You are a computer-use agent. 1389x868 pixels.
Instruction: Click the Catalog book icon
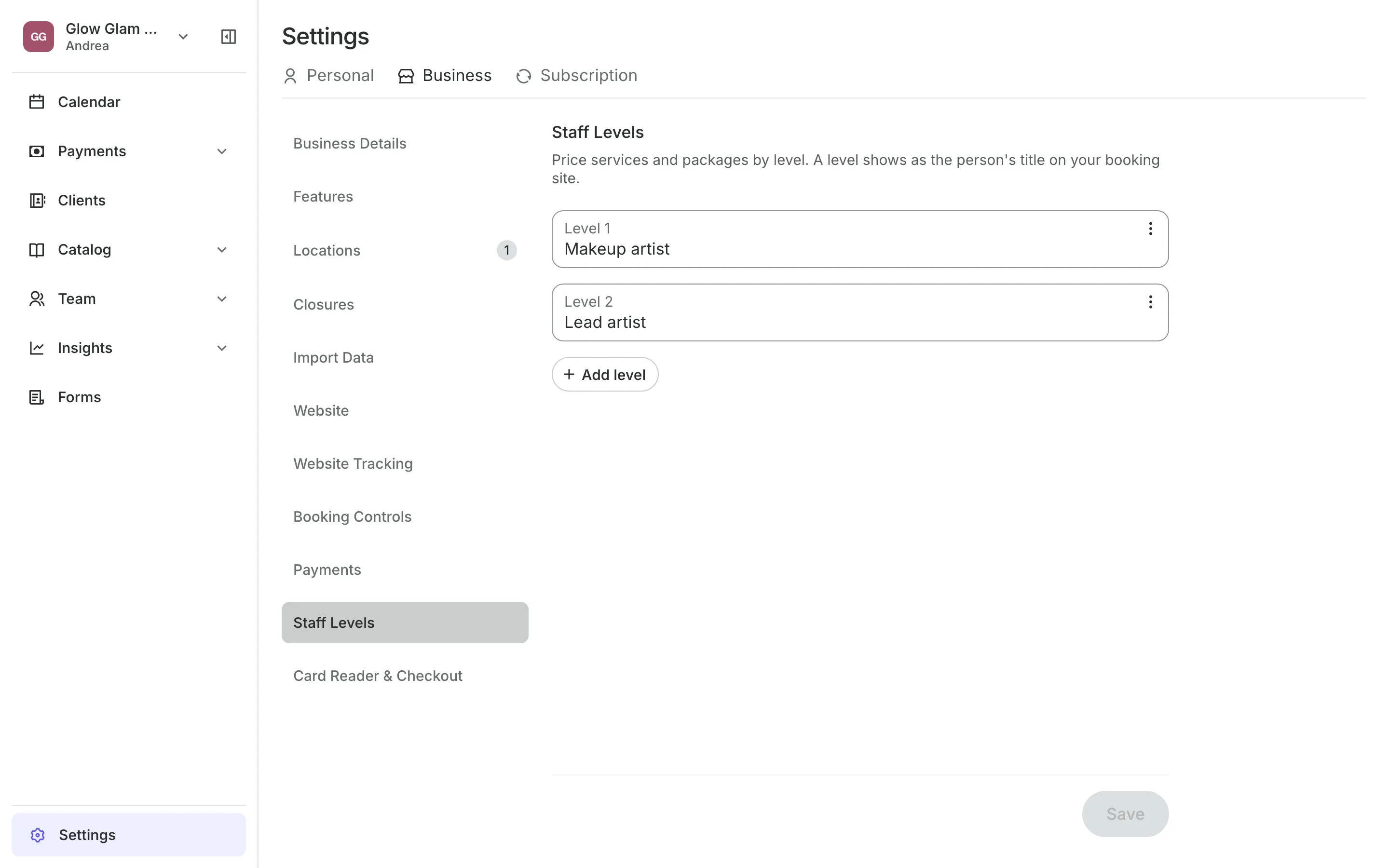pyautogui.click(x=37, y=250)
